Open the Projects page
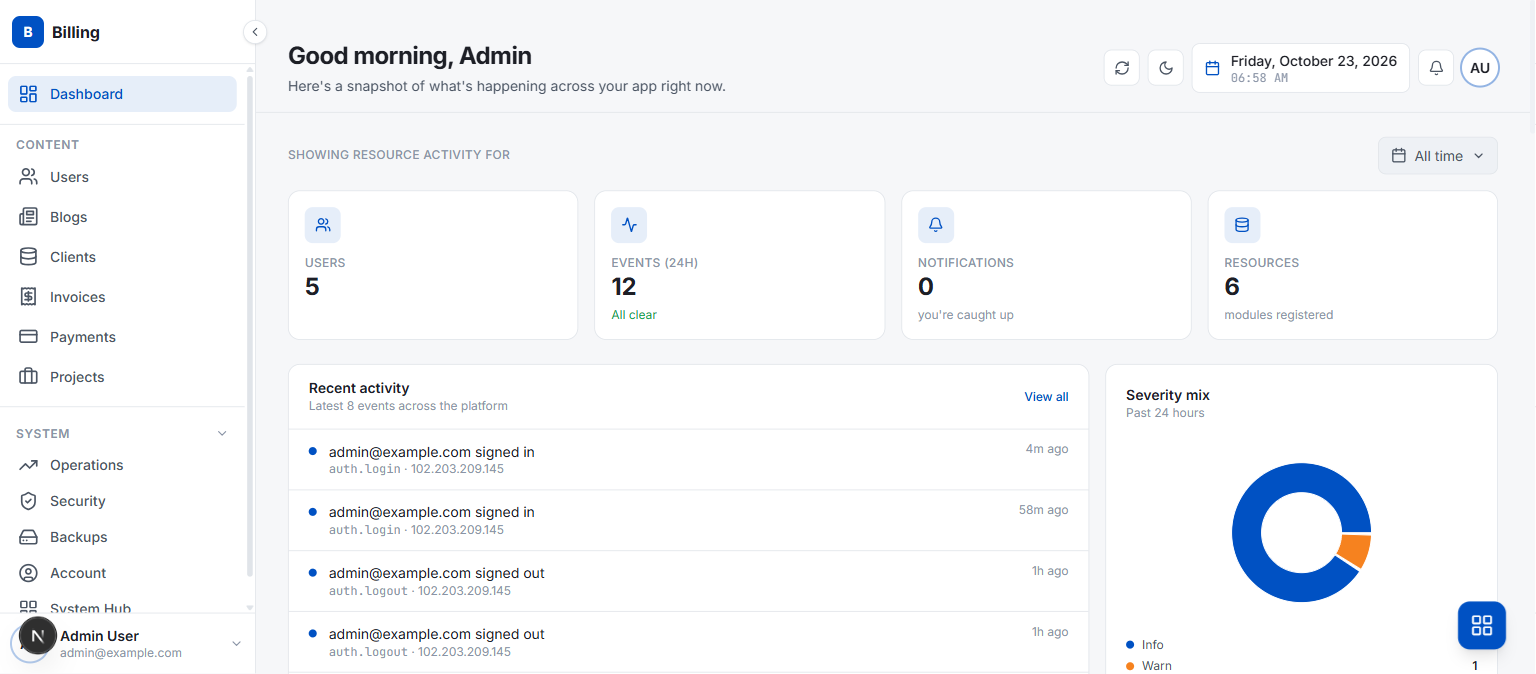This screenshot has height=674, width=1536. 122,377
